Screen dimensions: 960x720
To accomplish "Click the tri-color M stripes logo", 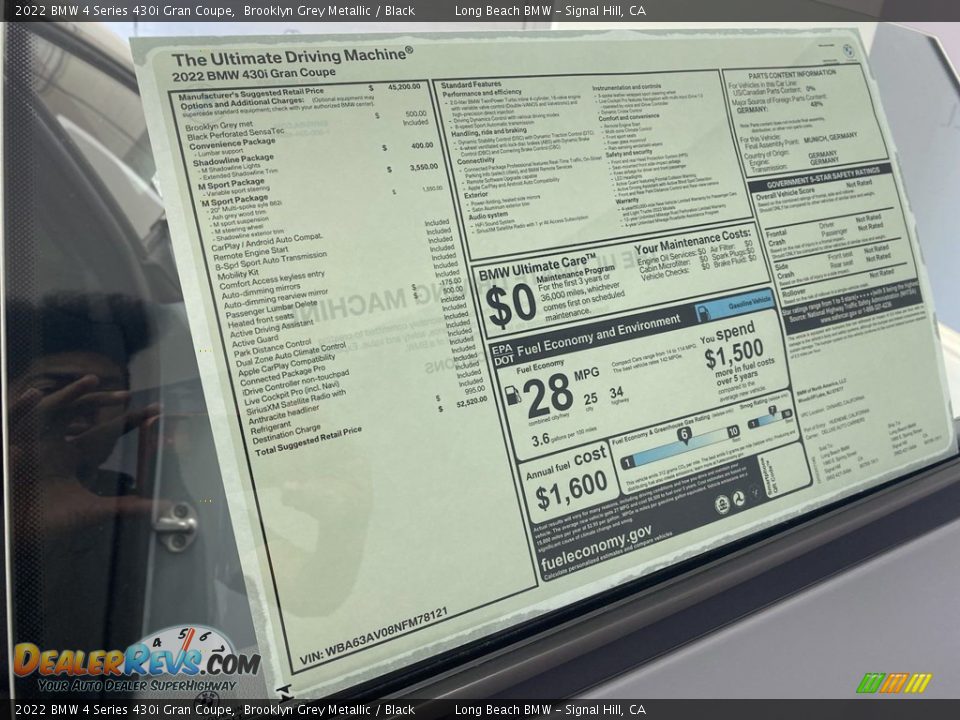I will [894, 683].
